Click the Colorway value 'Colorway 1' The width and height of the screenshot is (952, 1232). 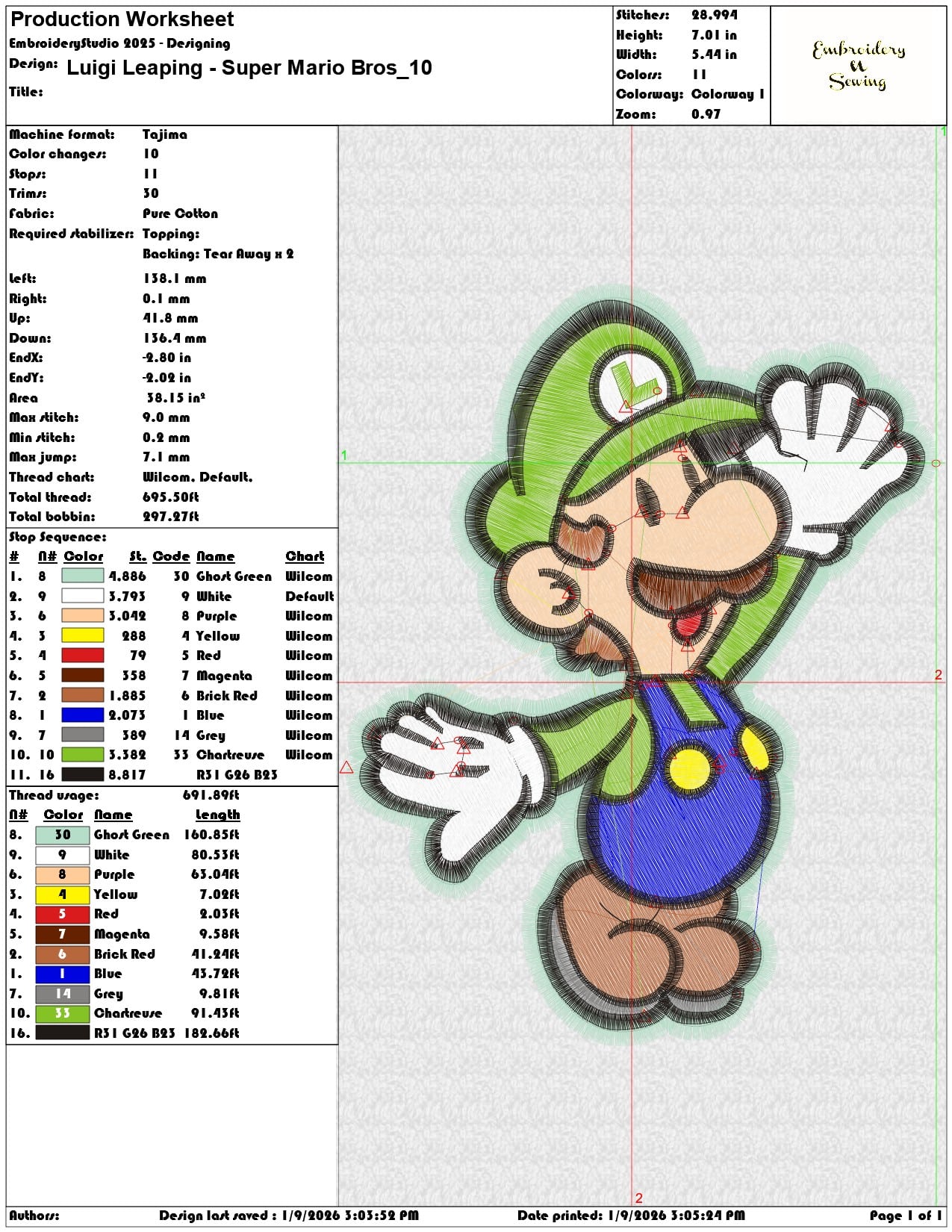(727, 94)
